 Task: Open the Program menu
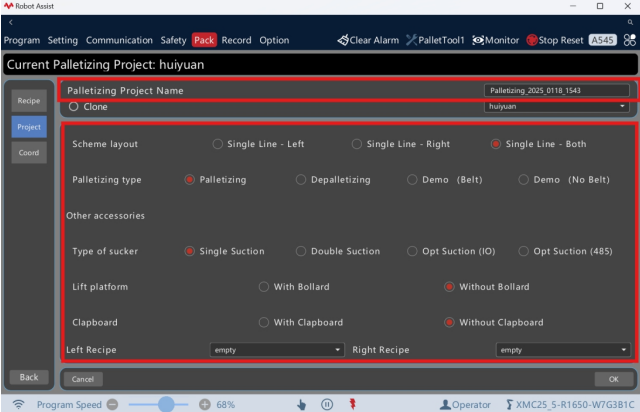(22, 40)
